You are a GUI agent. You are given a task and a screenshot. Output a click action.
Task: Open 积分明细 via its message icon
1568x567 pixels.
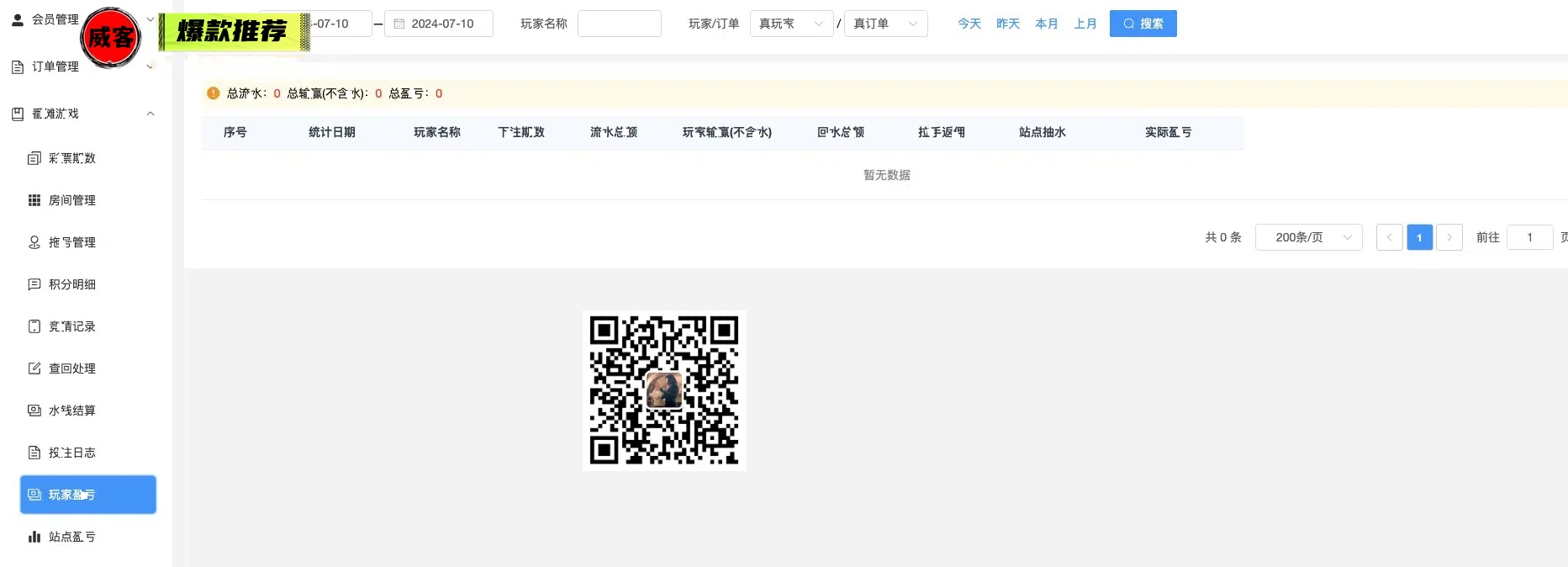34,284
